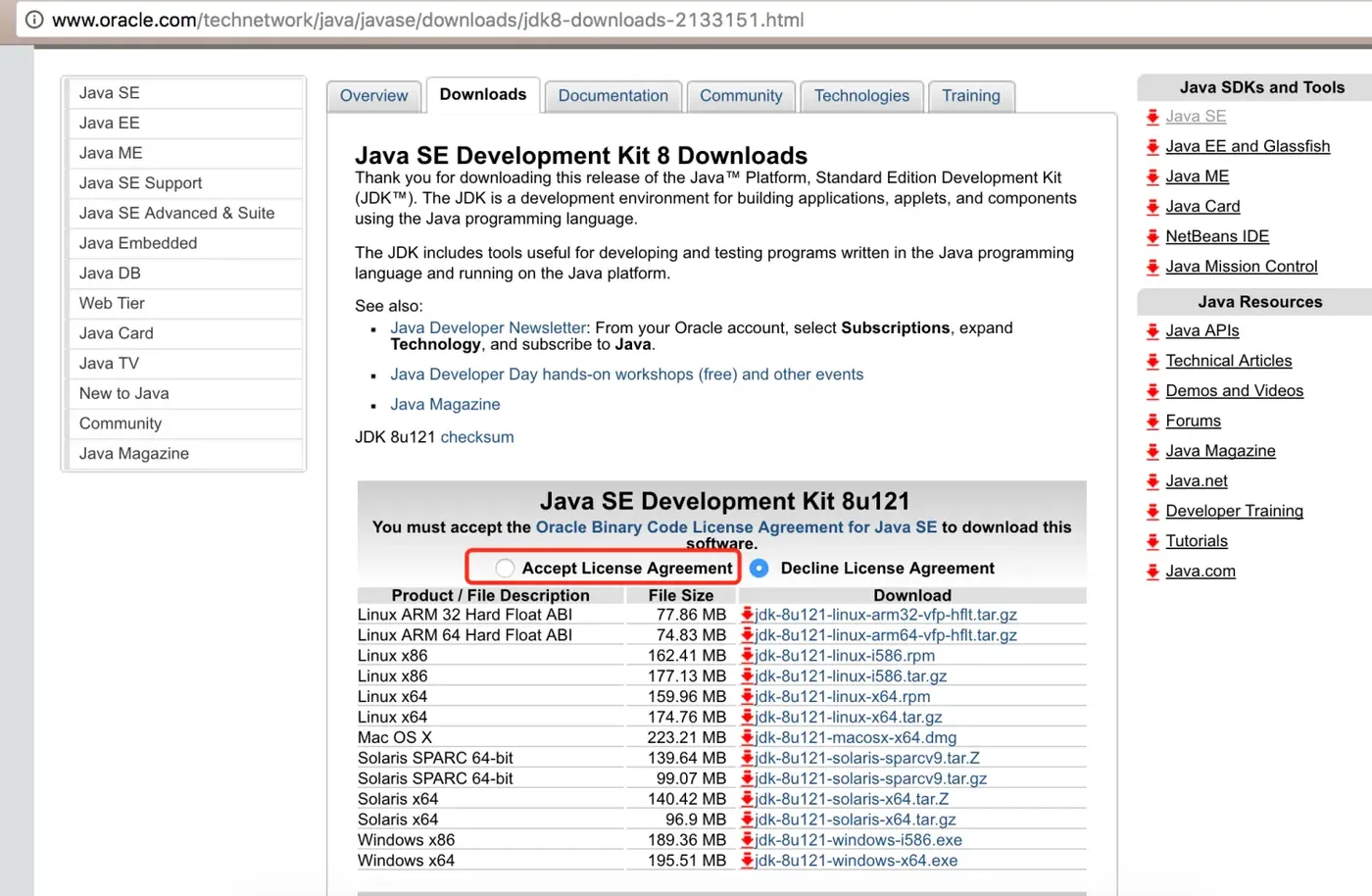The image size is (1372, 896).
Task: Switch to the Technologies tab
Action: pos(861,96)
